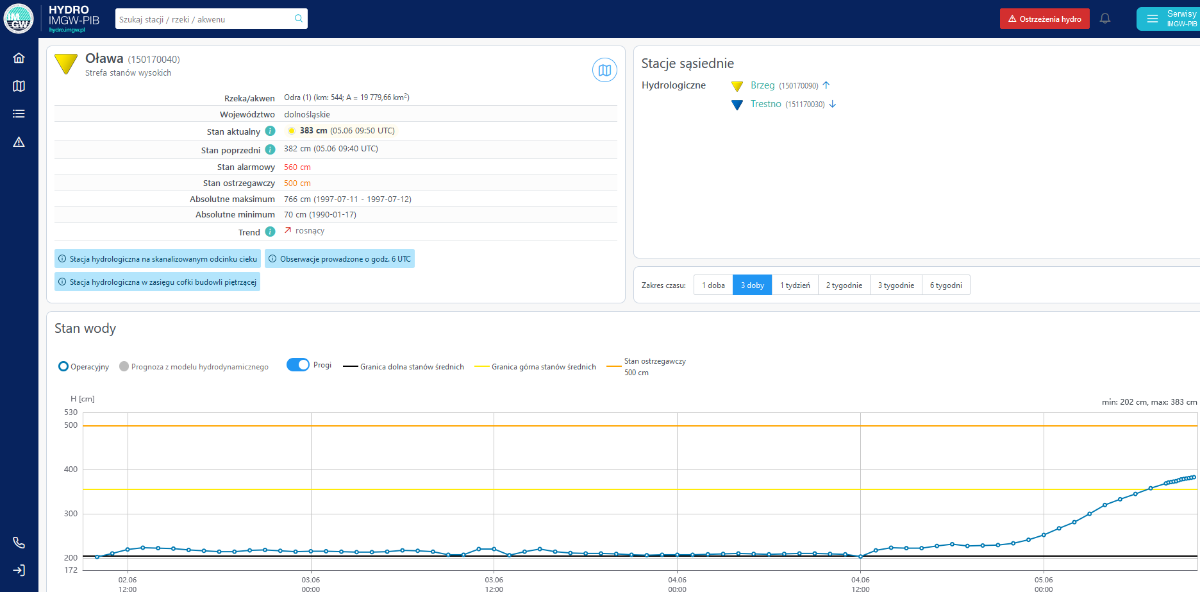This screenshot has width=1200, height=592.
Task: Click info icon next to Trend
Action: 270,232
